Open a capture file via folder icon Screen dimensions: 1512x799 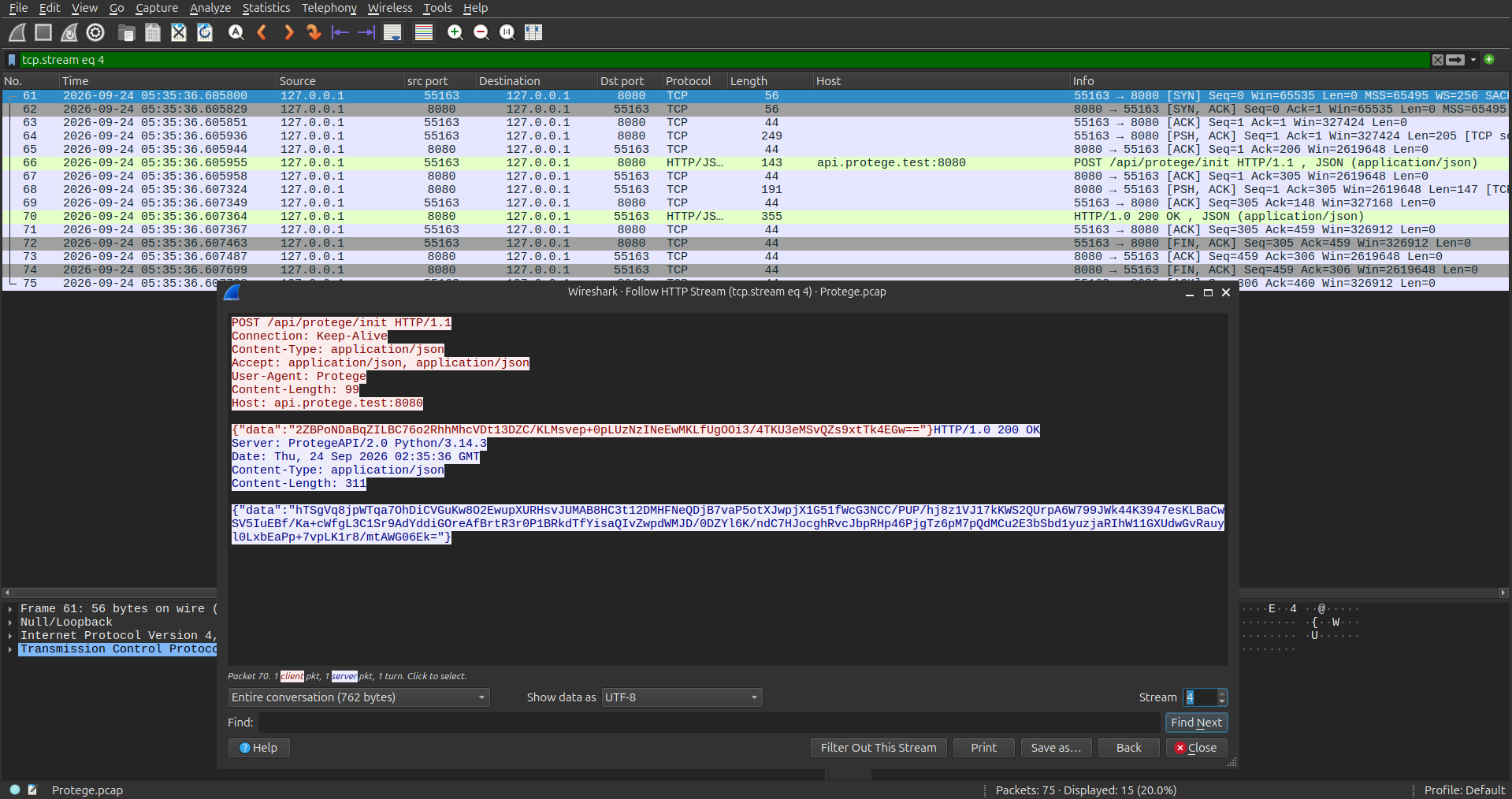point(126,32)
